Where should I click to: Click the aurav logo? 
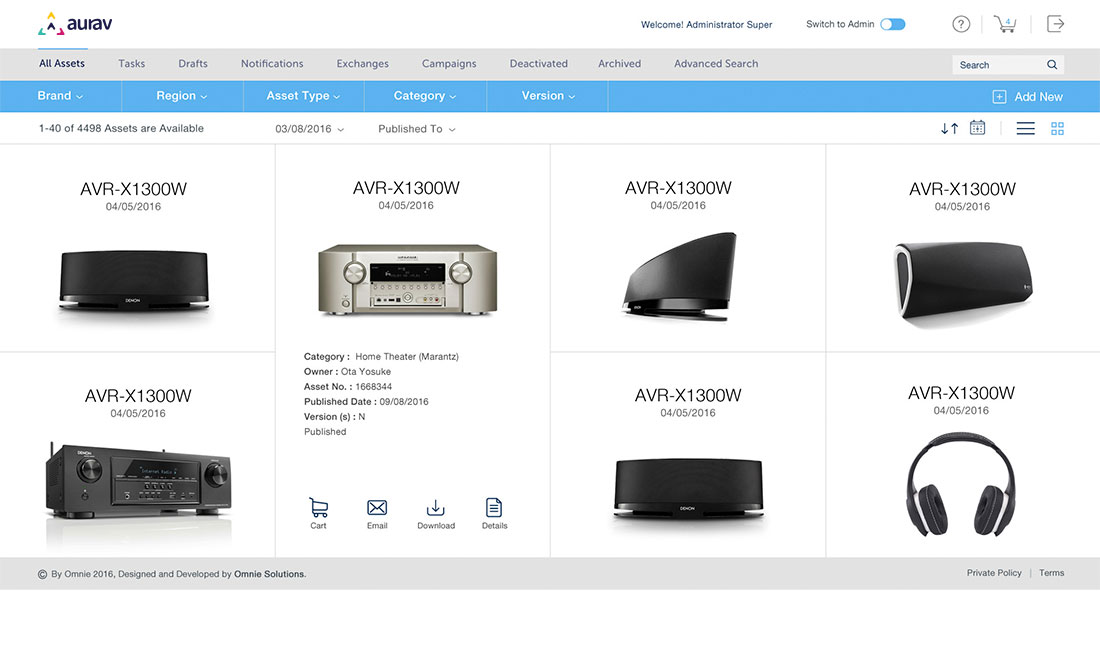pyautogui.click(x=75, y=24)
